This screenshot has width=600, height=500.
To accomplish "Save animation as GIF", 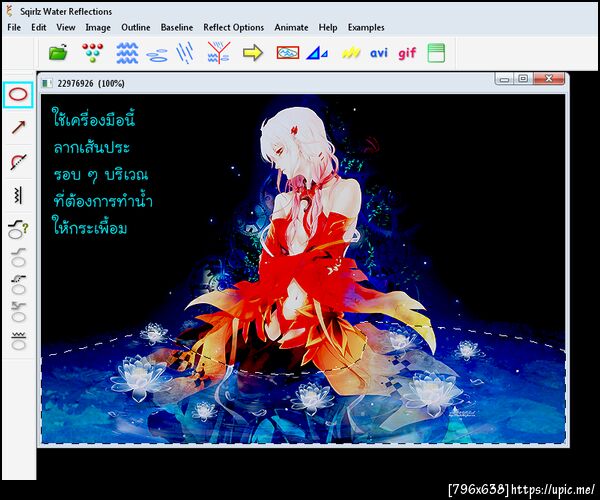I will [x=407, y=53].
